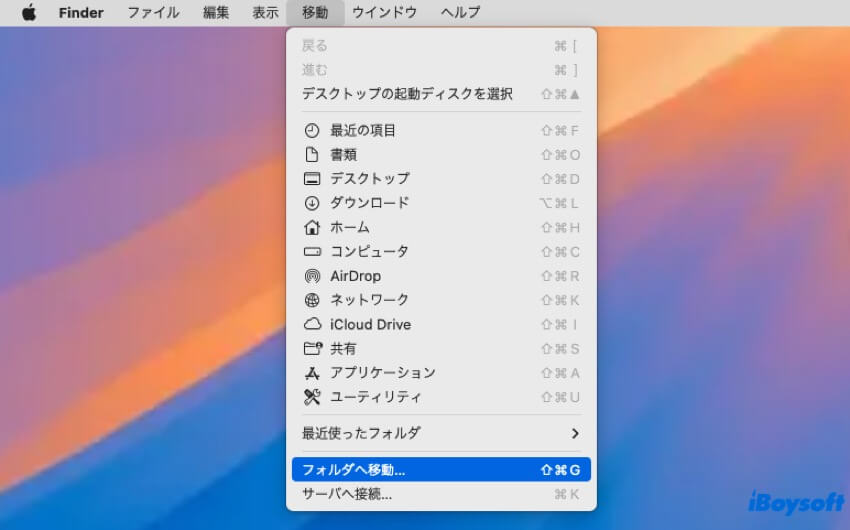Click the iCloud Drive text label
The image size is (850, 530).
pos(371,324)
